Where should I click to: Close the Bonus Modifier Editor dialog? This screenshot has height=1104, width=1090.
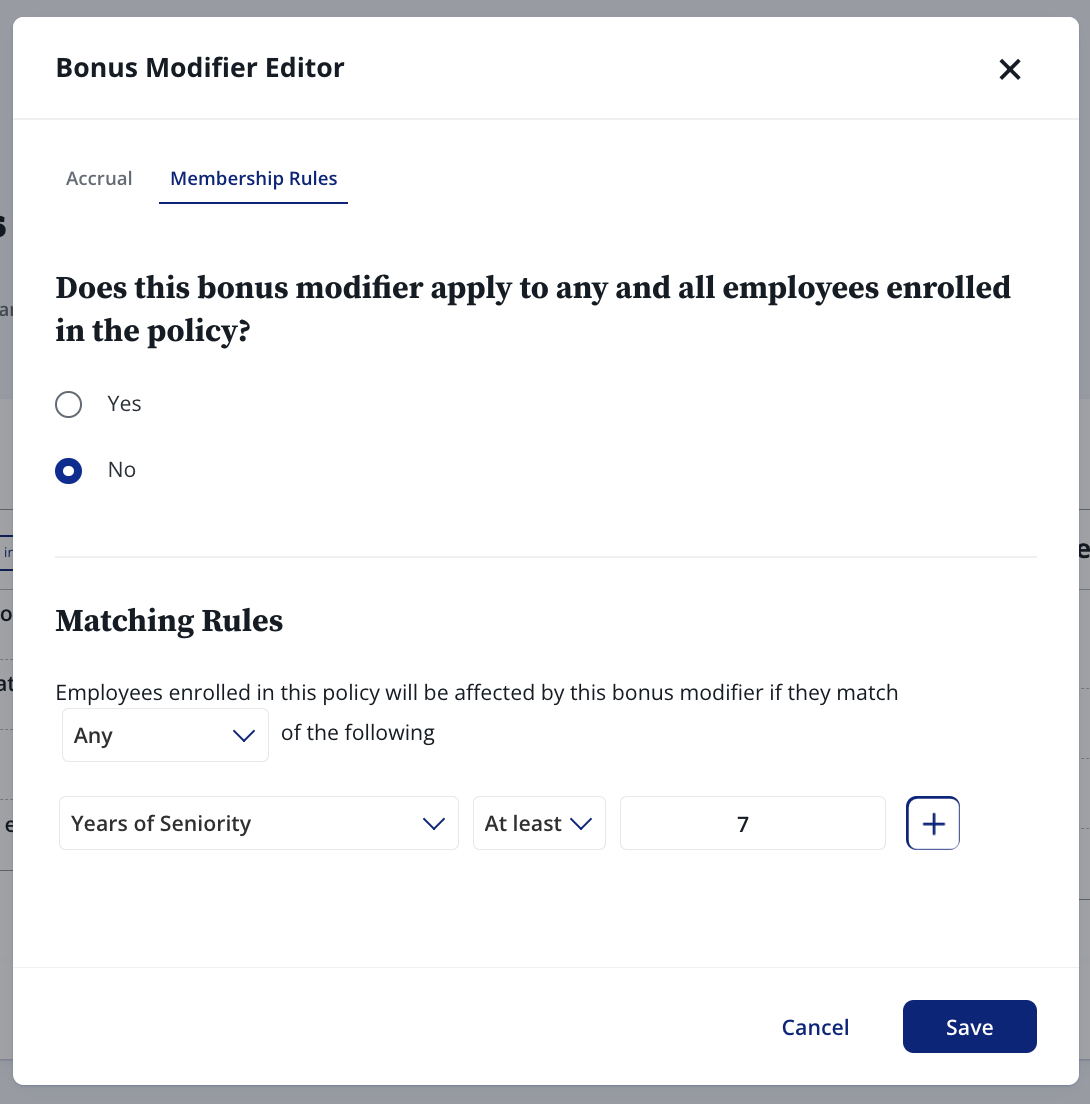click(x=1010, y=69)
